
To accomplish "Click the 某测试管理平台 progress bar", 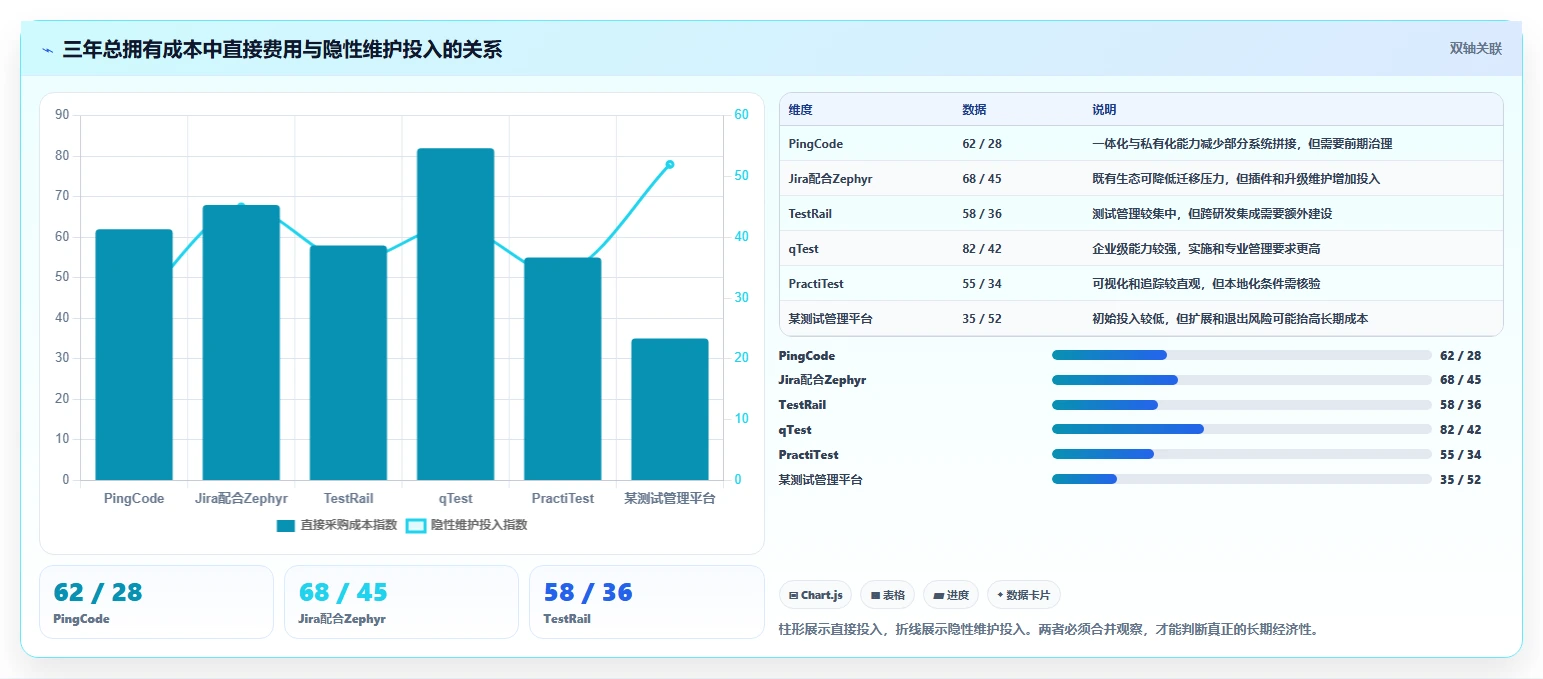I will (1241, 479).
